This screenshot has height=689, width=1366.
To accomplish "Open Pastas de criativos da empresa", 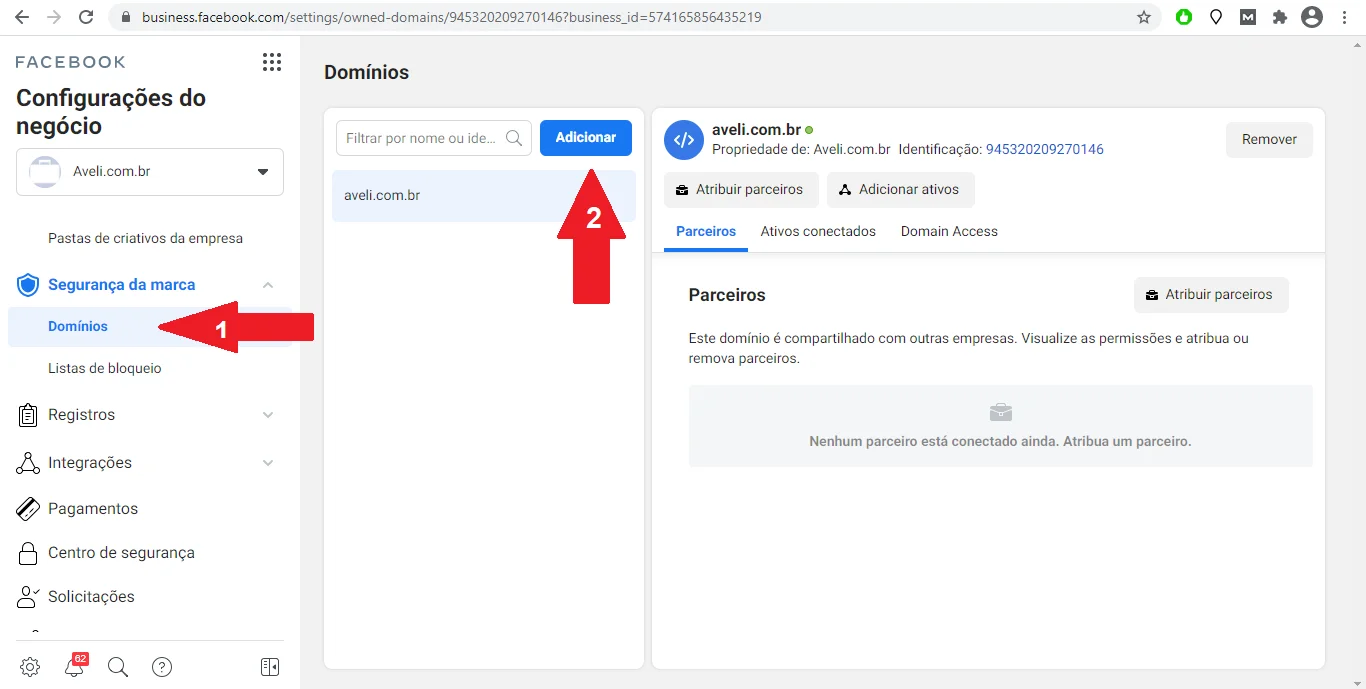I will tap(146, 239).
